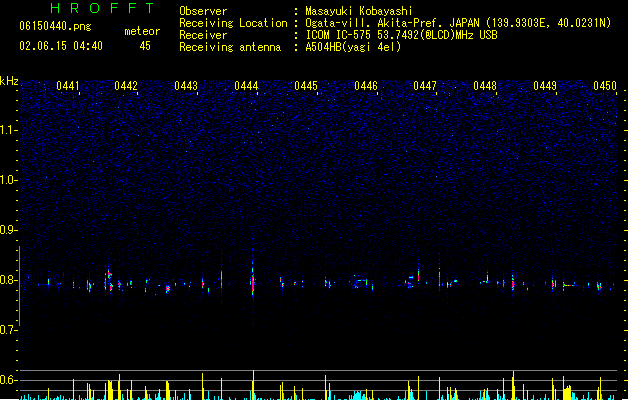Click the 0442 time marker
This screenshot has height=400, width=629.
click(x=126, y=86)
